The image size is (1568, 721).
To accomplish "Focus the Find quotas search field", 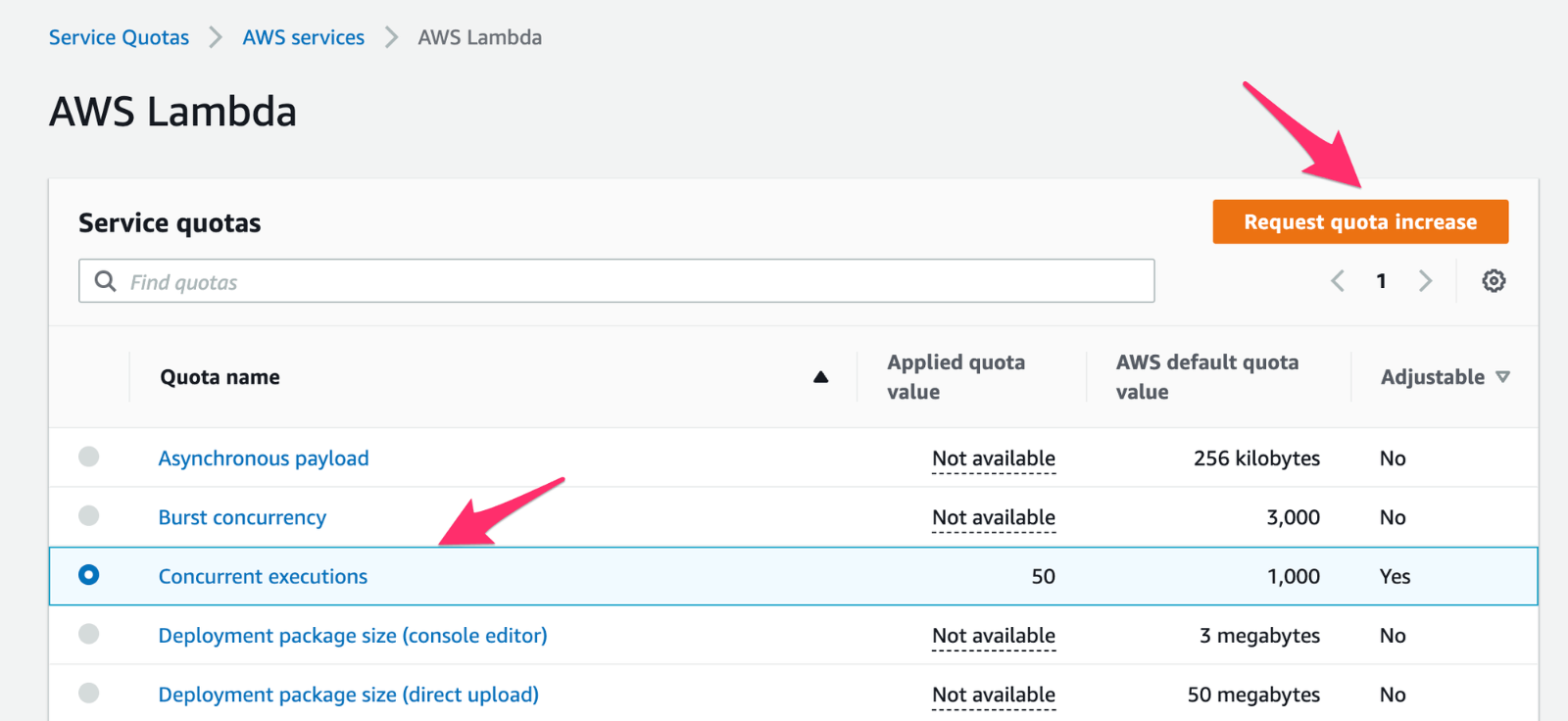I will point(637,281).
